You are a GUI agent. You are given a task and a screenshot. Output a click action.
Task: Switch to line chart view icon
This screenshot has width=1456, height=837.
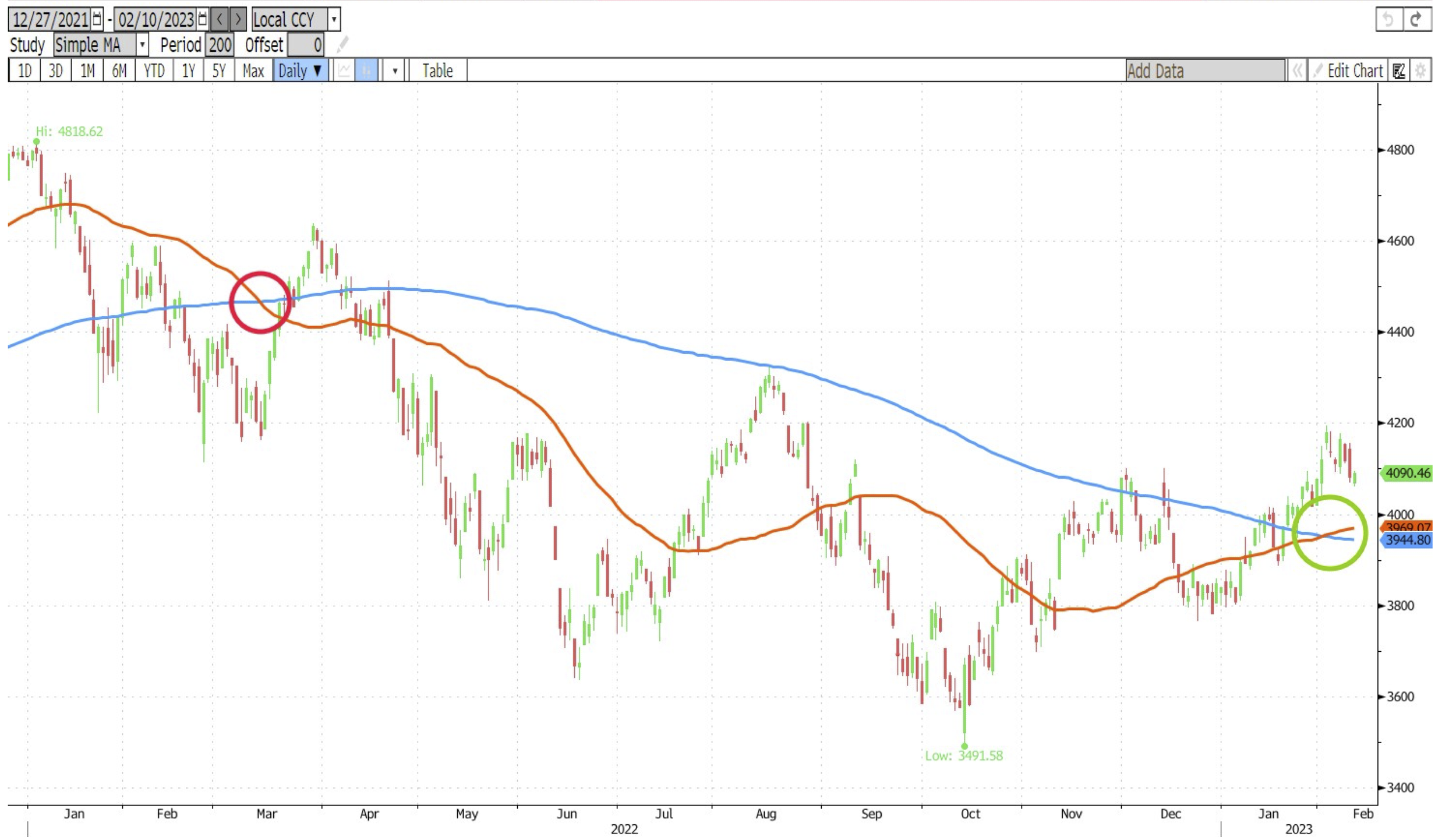point(344,70)
